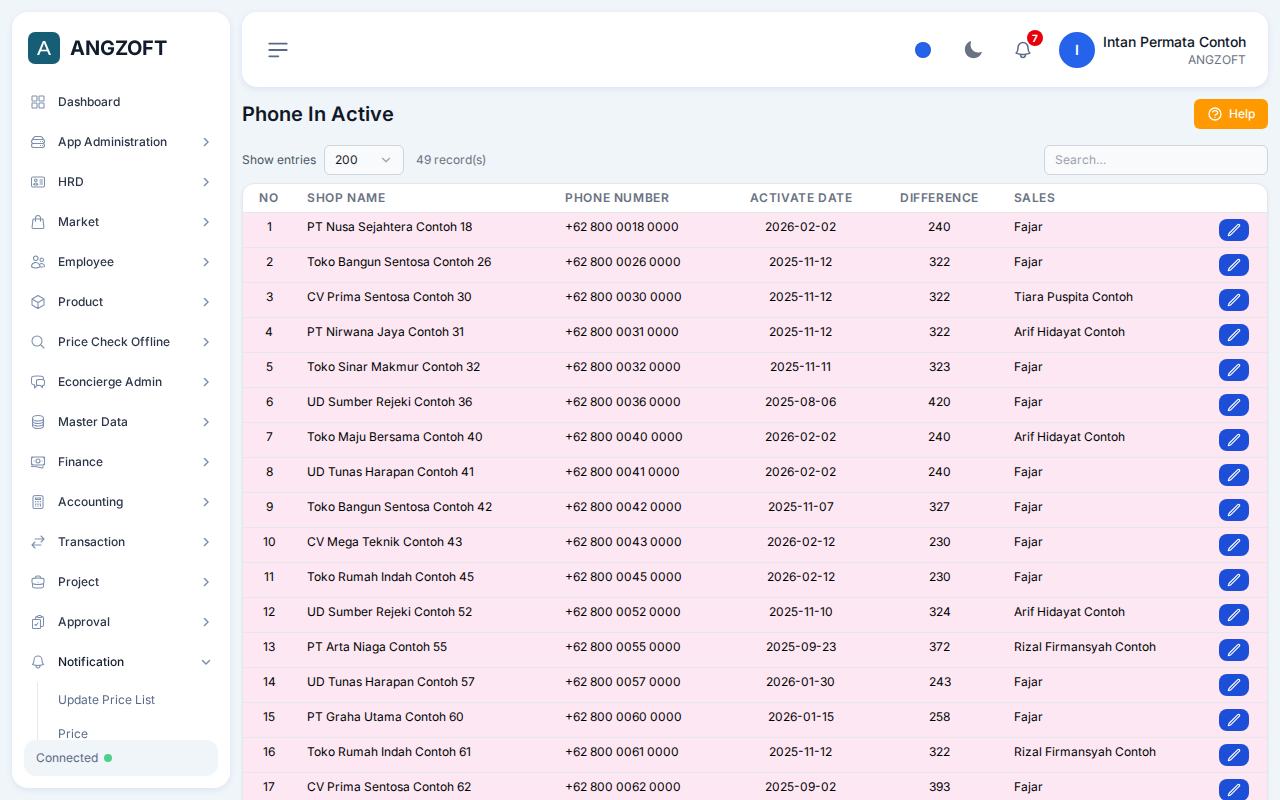Edit the CV Mega Teknik Contoh 43 row
The image size is (1280, 800).
click(x=1234, y=545)
